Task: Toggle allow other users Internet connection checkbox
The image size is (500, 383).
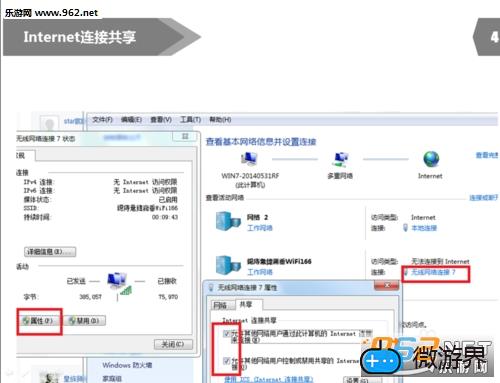Action: point(227,333)
